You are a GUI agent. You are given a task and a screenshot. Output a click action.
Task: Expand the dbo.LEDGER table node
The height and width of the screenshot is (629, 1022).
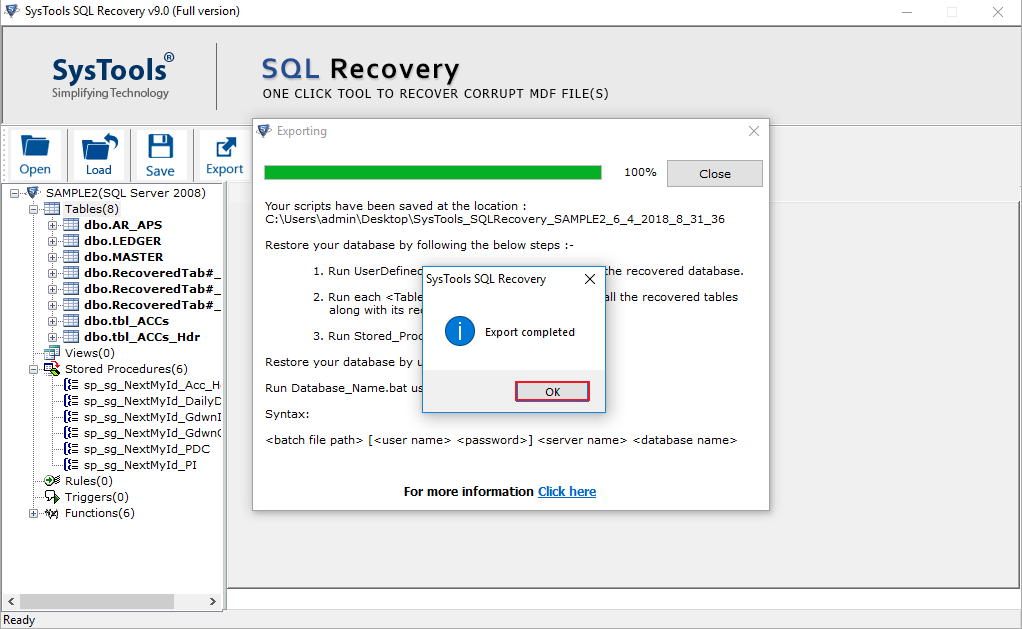coord(52,241)
